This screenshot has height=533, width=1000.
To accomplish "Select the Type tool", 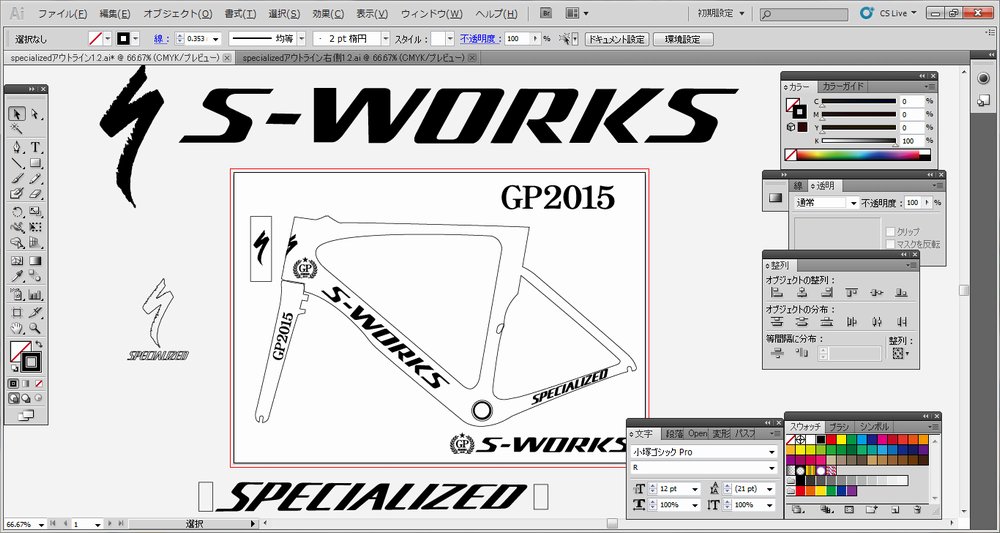I will [x=35, y=147].
